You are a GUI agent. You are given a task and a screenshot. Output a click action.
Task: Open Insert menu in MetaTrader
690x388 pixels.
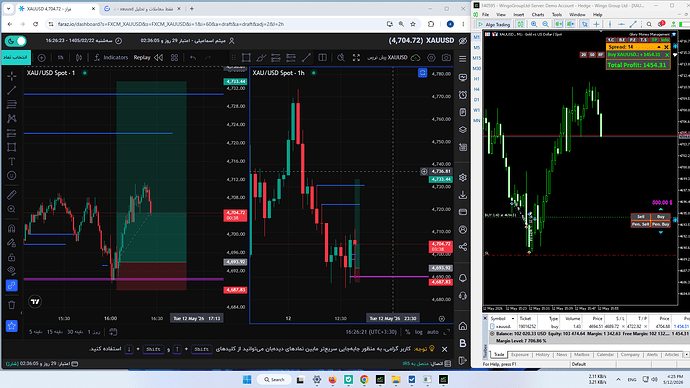tap(518, 15)
